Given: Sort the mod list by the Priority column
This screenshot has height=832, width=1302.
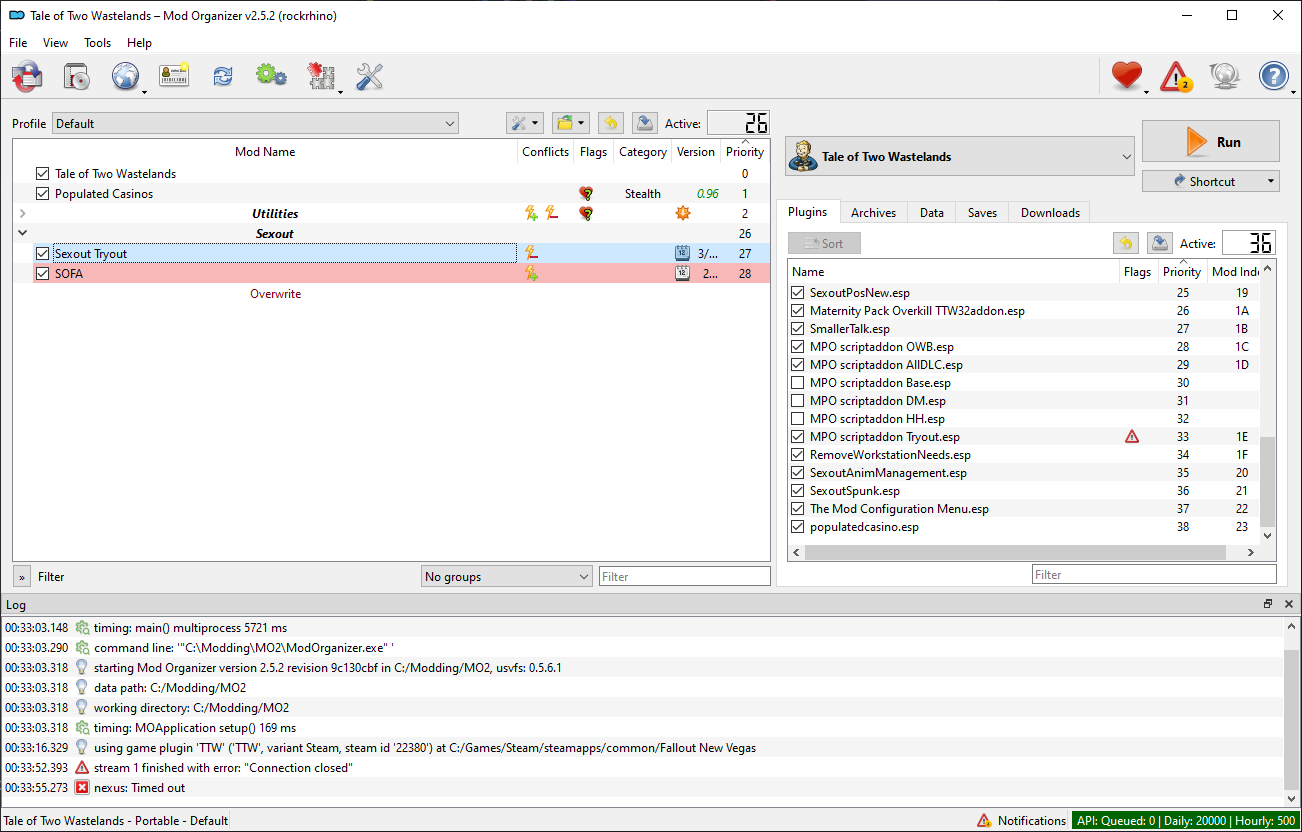Looking at the screenshot, I should (x=745, y=152).
